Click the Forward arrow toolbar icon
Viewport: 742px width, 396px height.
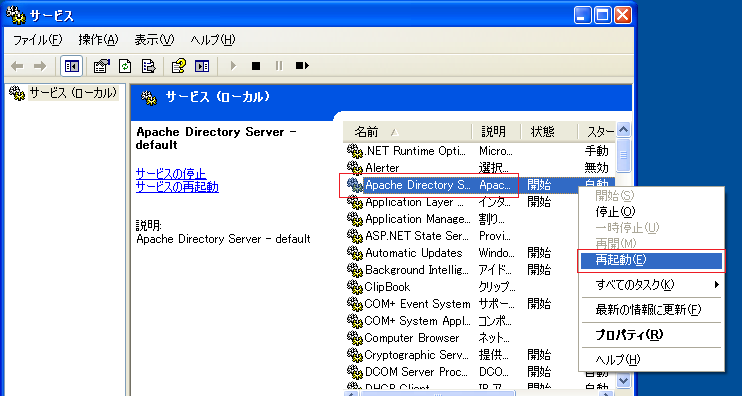(x=40, y=66)
